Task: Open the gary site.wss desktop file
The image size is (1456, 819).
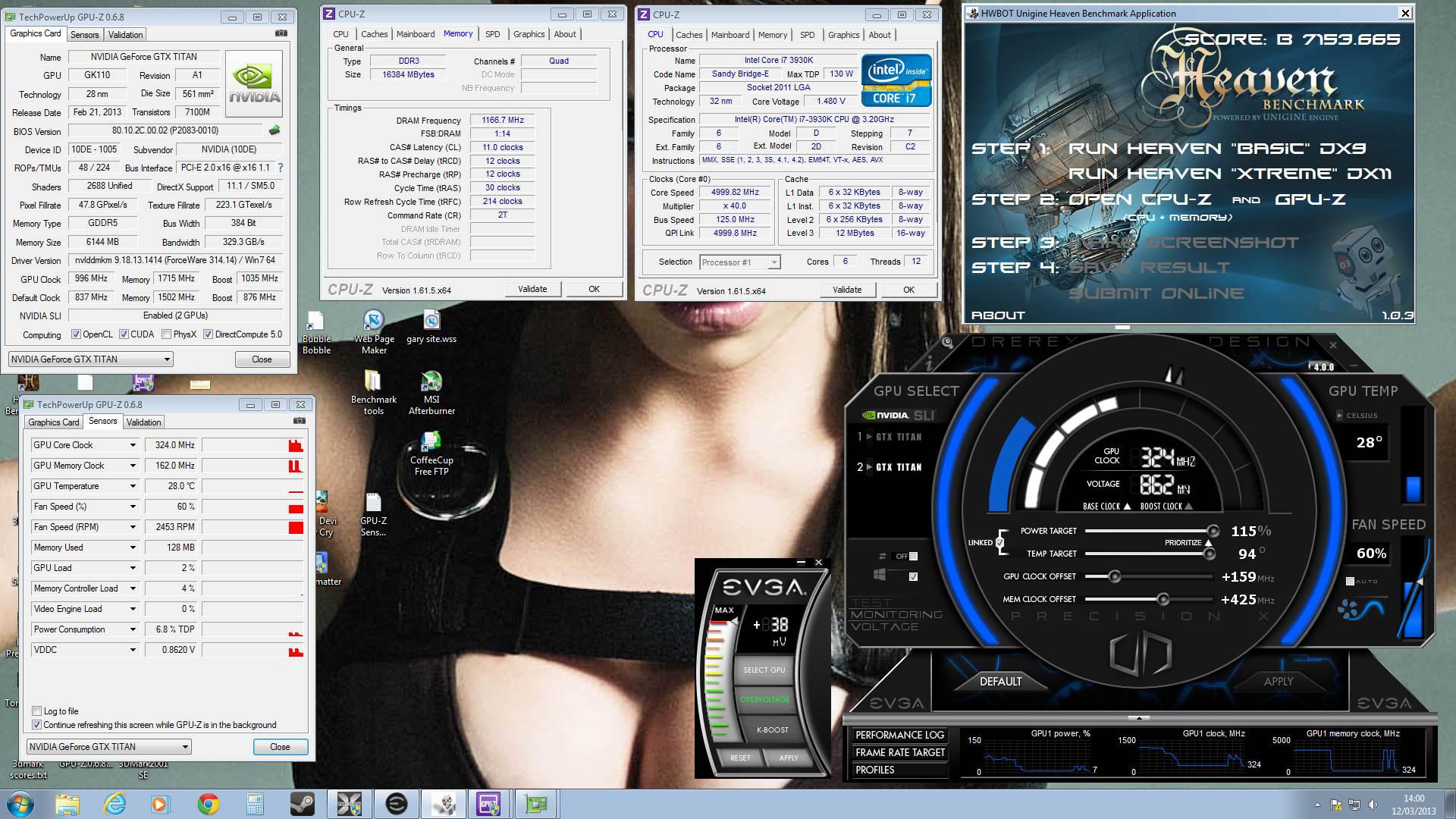Action: [431, 327]
